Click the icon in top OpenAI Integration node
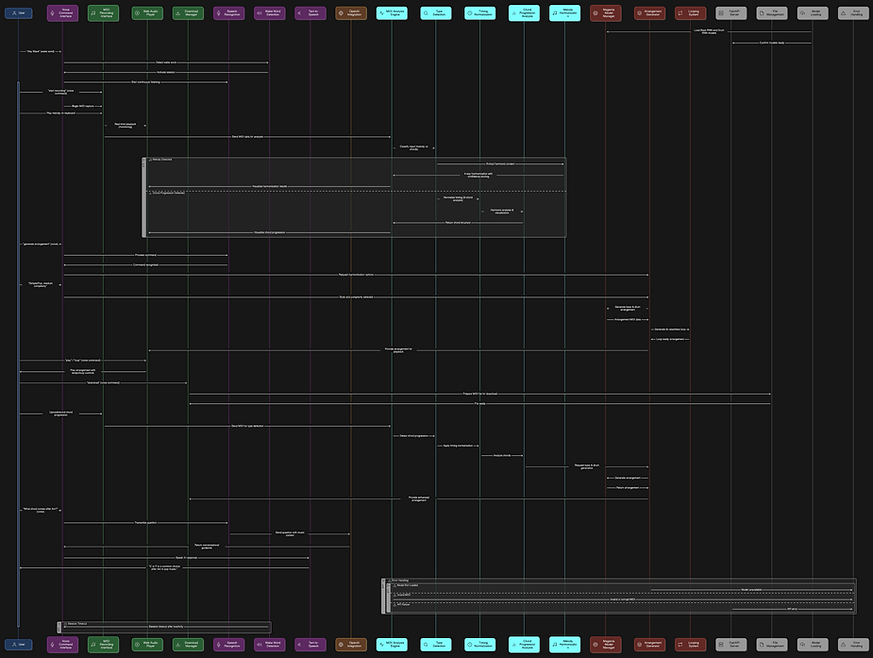873x658 pixels. tap(341, 13)
